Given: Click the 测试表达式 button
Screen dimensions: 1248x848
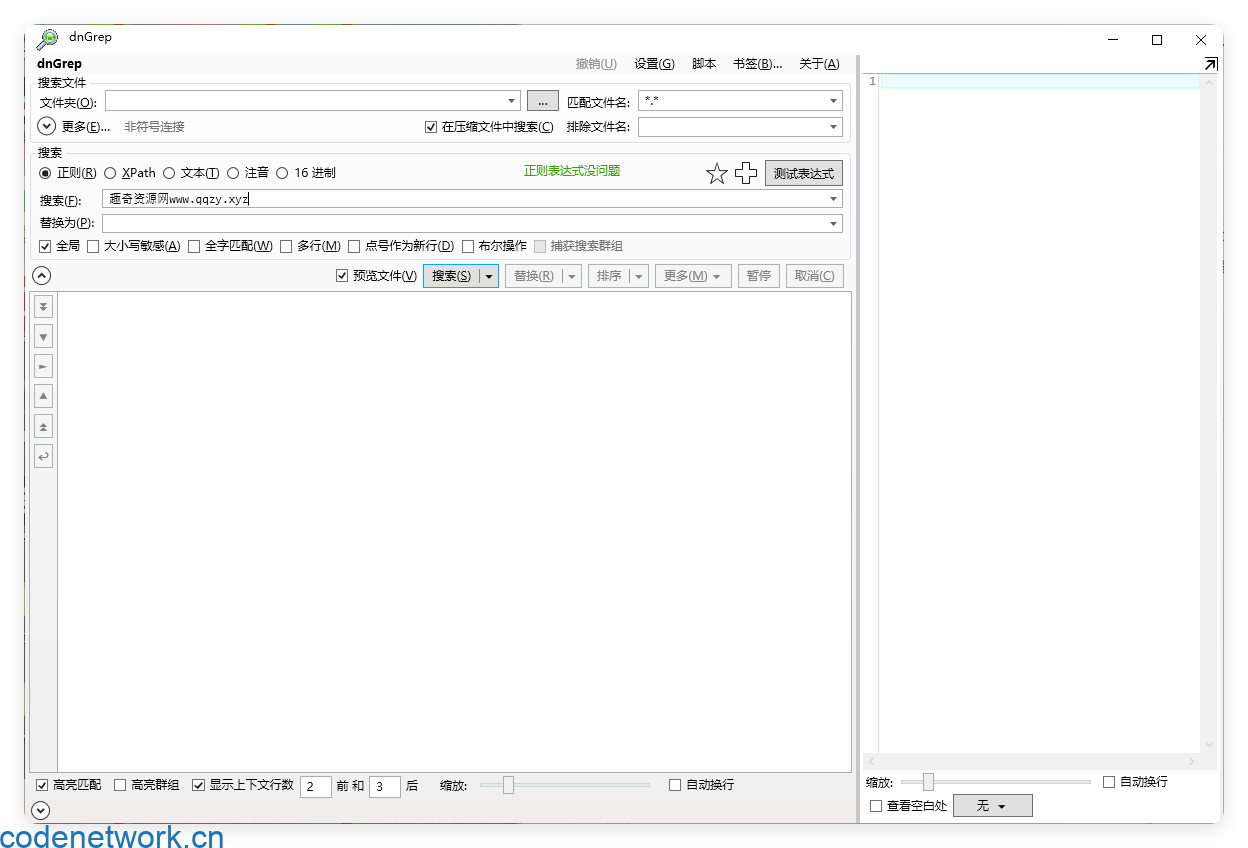Looking at the screenshot, I should (804, 172).
